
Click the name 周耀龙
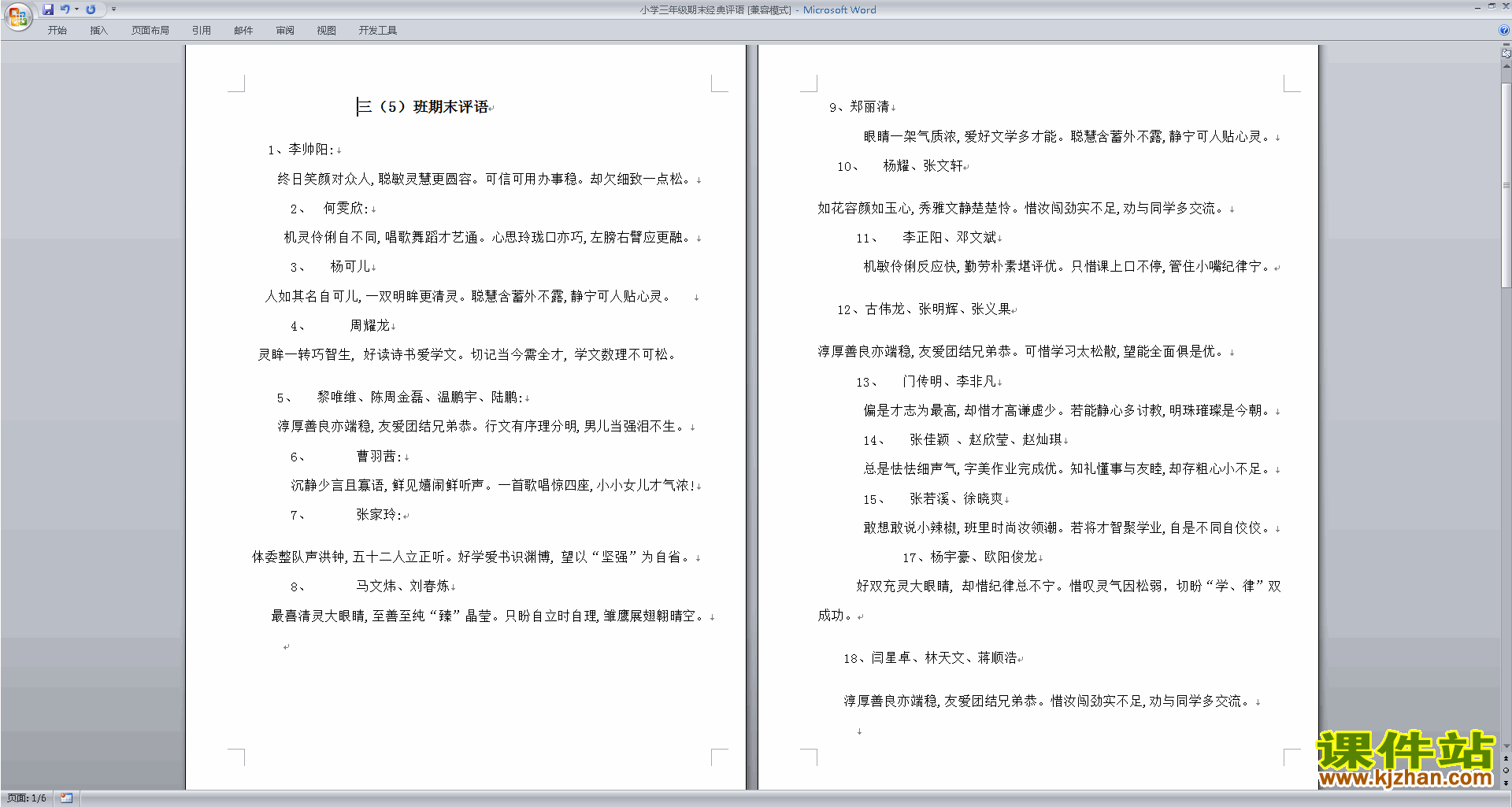coord(370,325)
